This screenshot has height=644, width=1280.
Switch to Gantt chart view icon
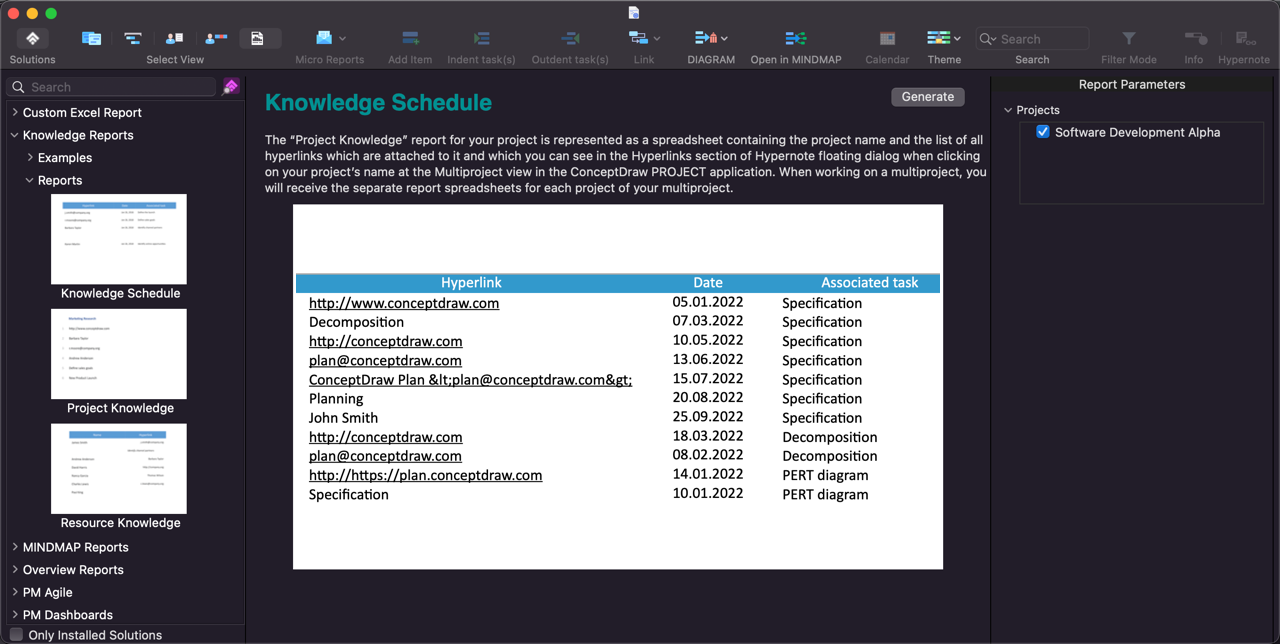(x=133, y=38)
